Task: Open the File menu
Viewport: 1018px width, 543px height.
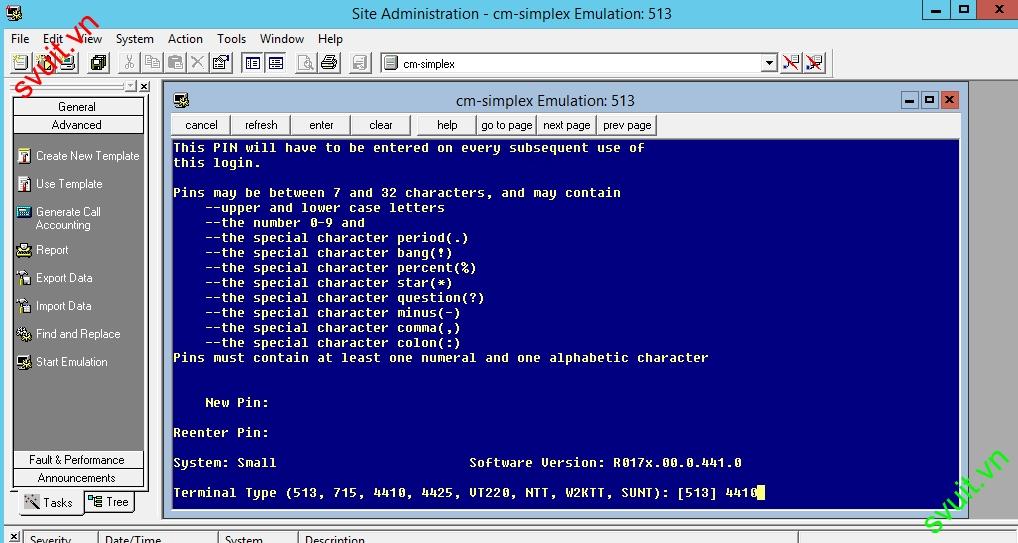Action: pyautogui.click(x=20, y=39)
